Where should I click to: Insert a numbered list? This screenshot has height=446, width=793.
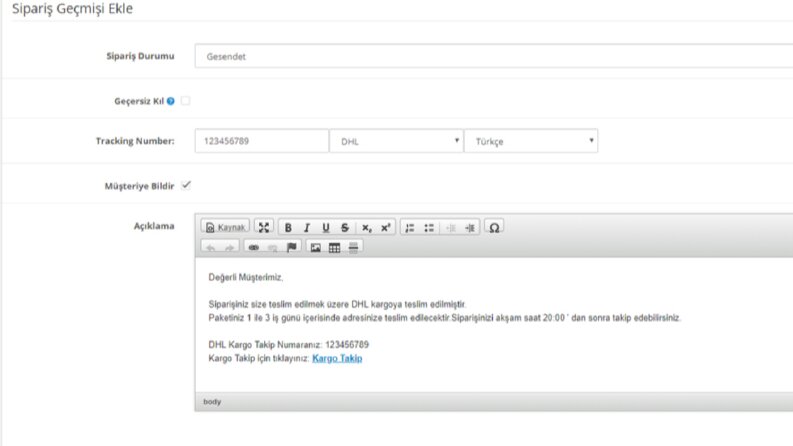410,228
